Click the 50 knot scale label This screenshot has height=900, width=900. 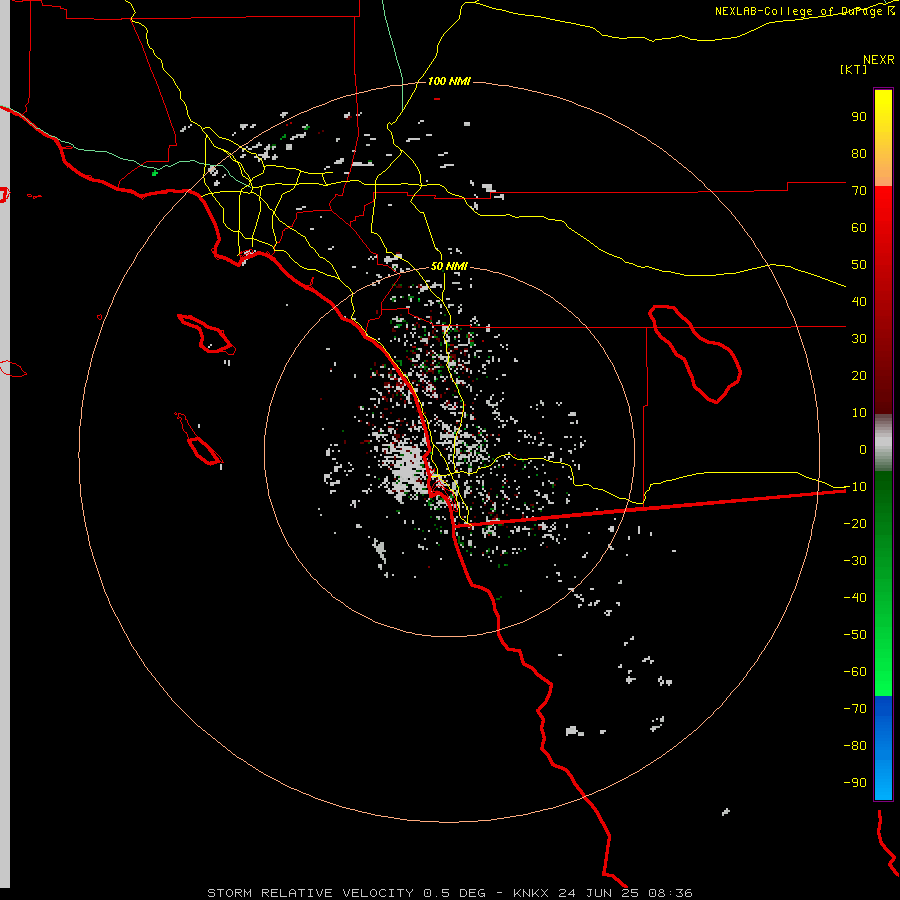(x=859, y=265)
